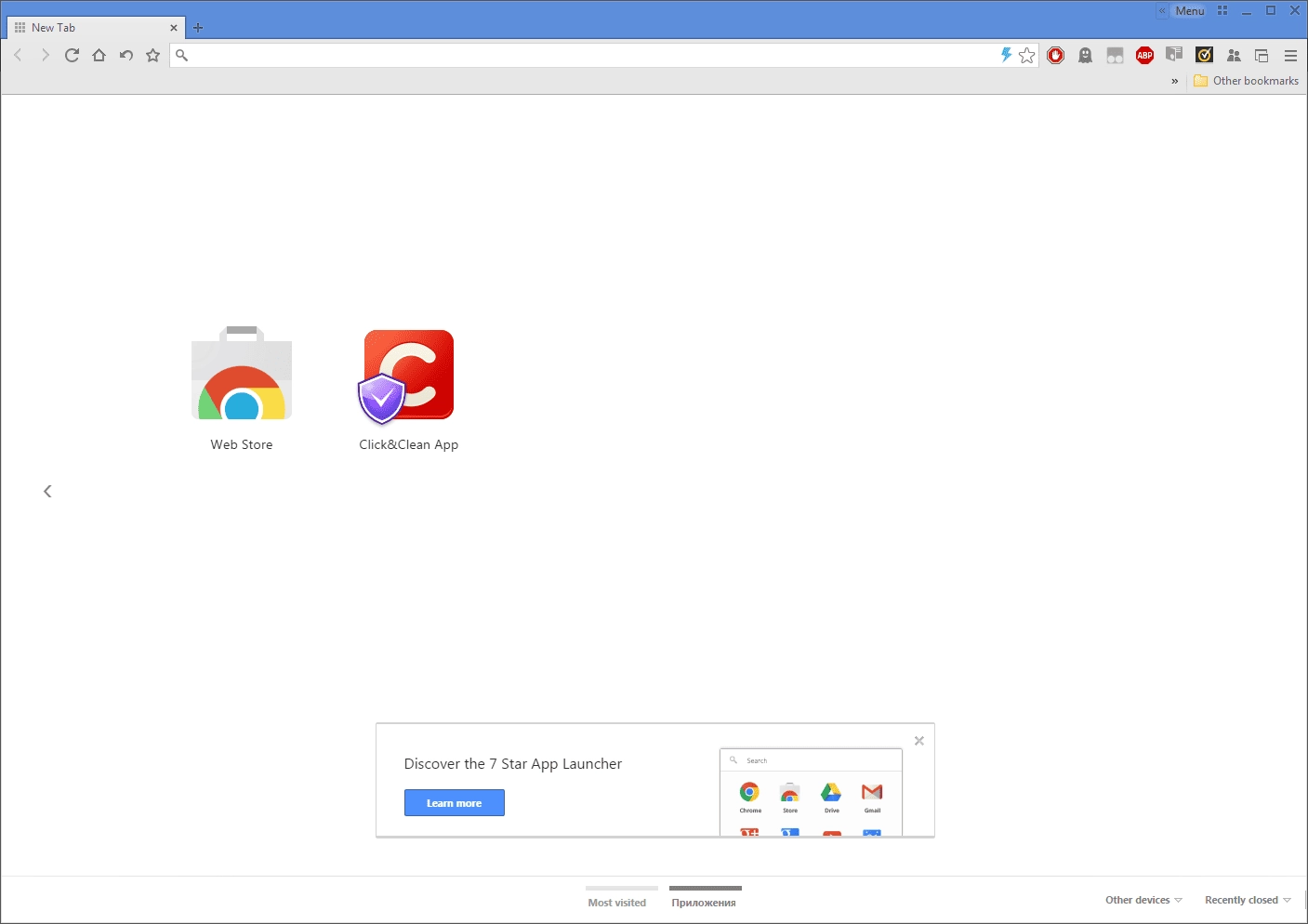Open the Ghostery ghost extension

coord(1085,56)
